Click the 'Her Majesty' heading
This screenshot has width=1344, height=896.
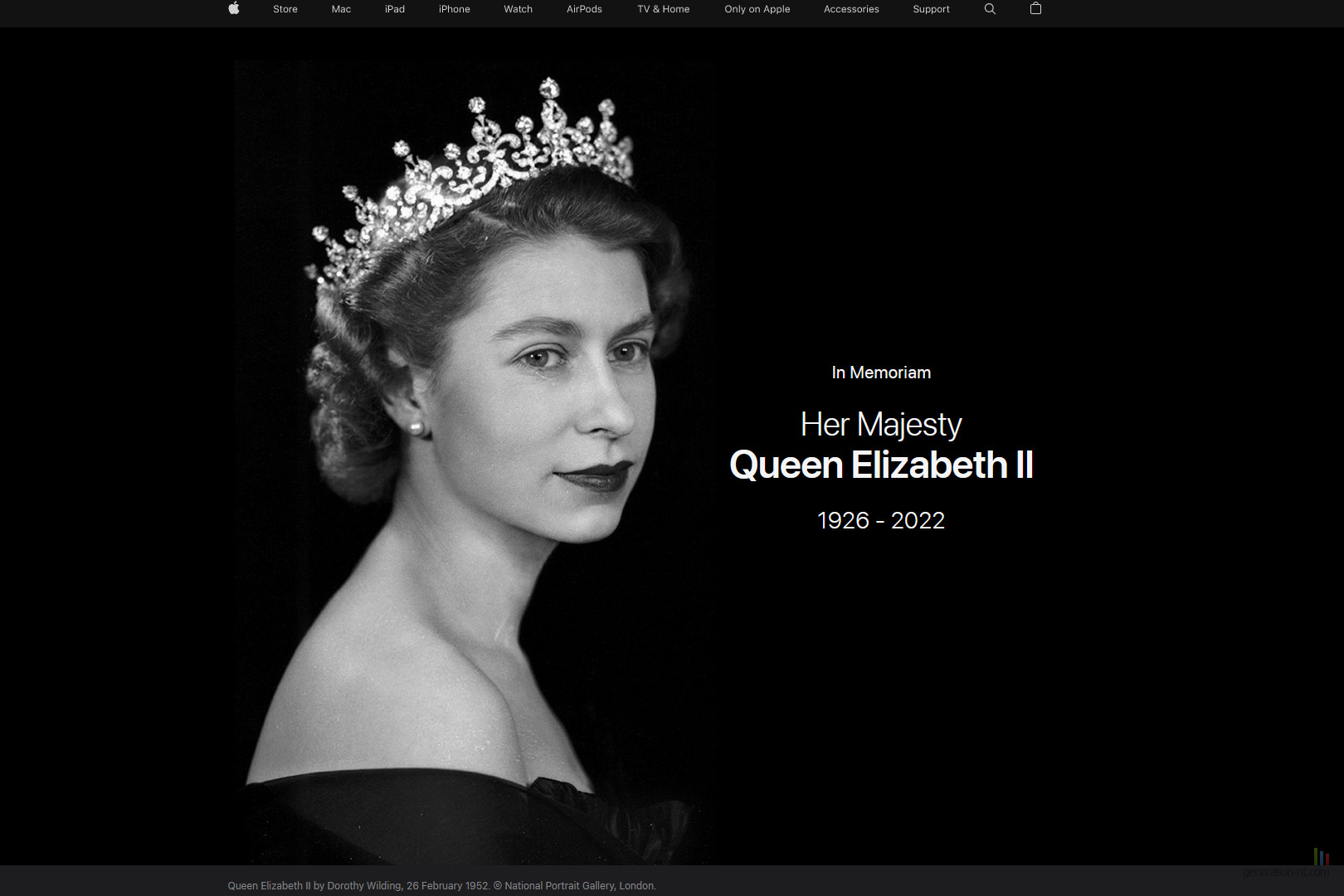click(x=881, y=425)
